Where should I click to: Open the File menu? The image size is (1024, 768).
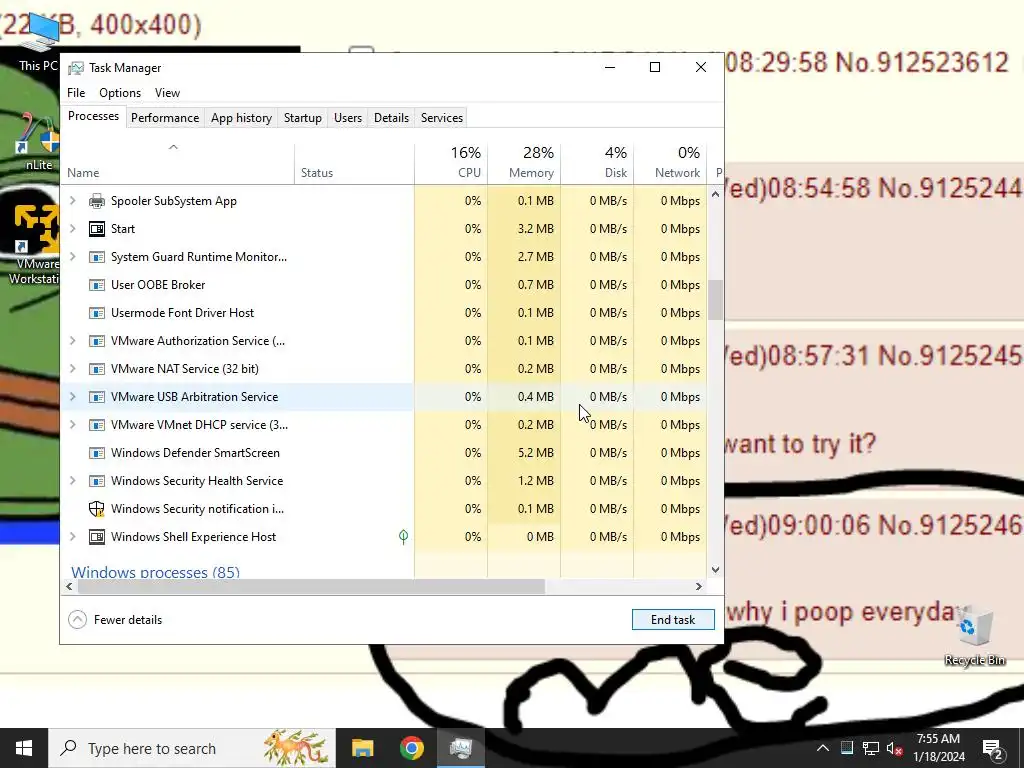pos(76,93)
